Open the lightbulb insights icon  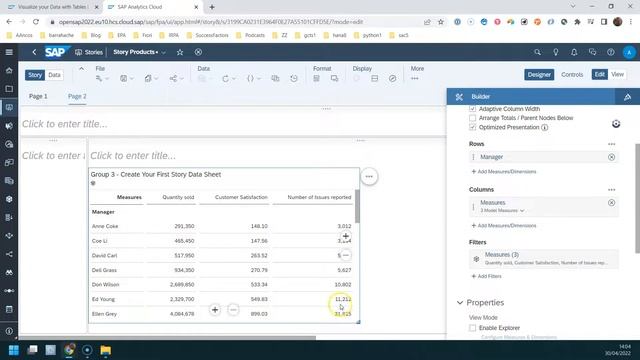556,52
